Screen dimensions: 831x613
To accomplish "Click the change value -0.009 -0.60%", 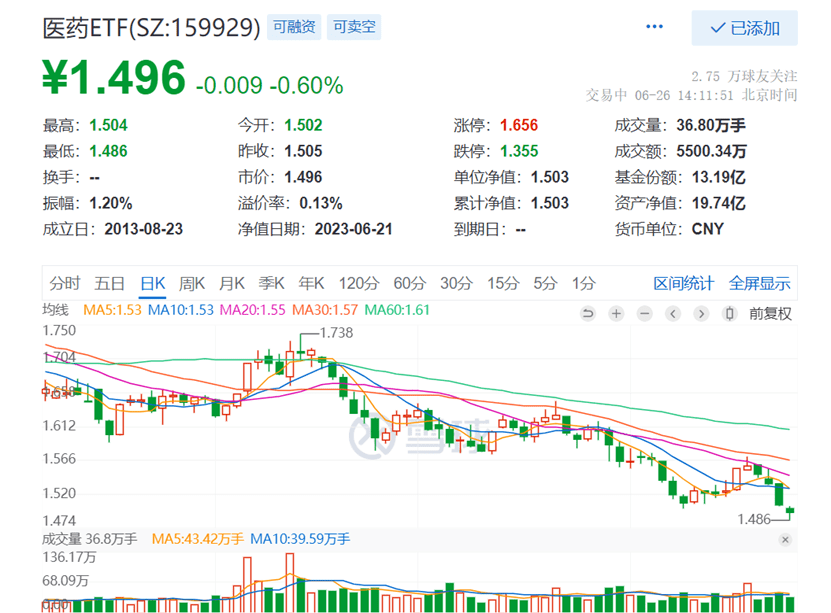I will pos(270,85).
